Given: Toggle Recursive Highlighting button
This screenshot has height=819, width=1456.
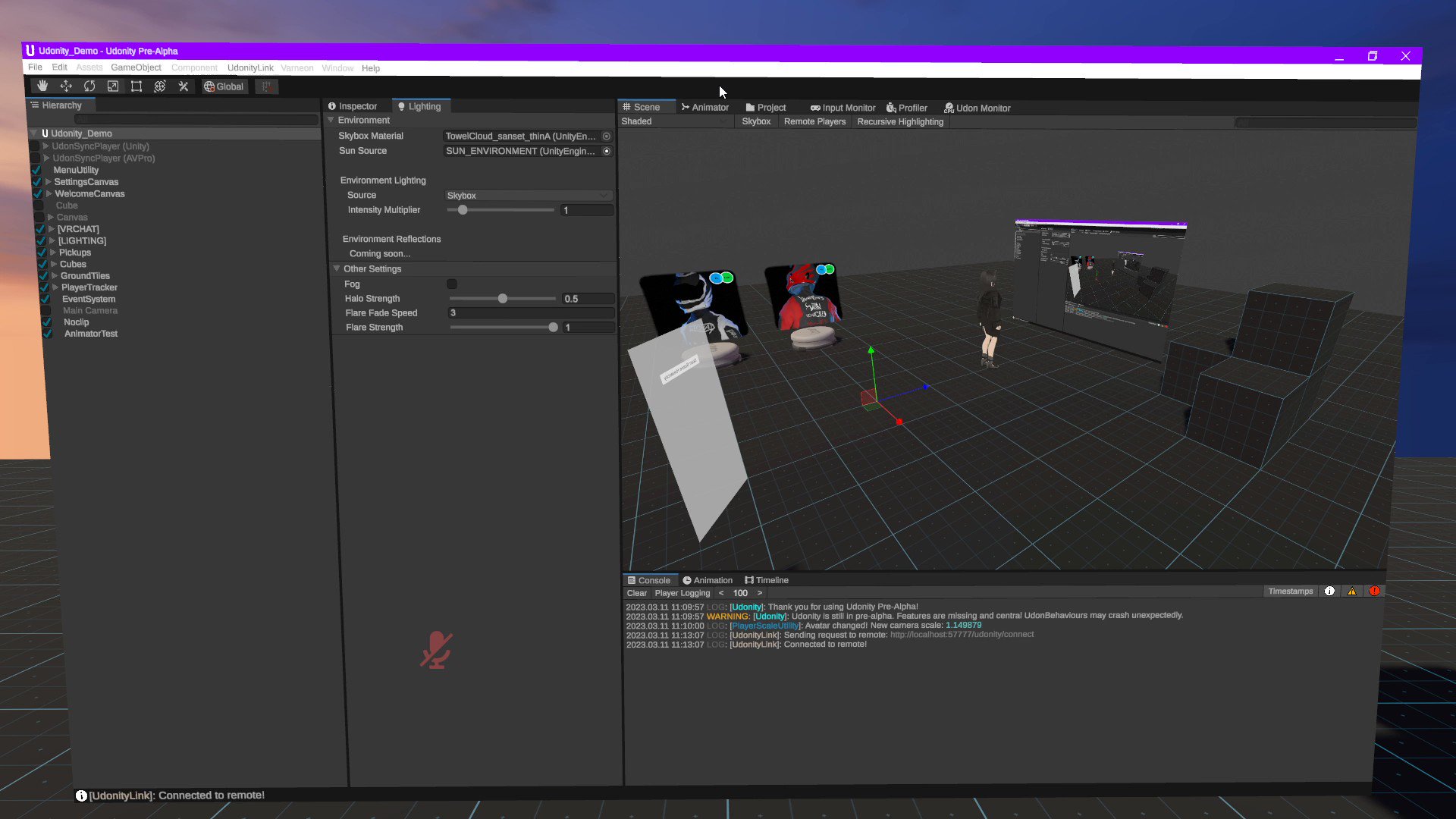Looking at the screenshot, I should (900, 122).
